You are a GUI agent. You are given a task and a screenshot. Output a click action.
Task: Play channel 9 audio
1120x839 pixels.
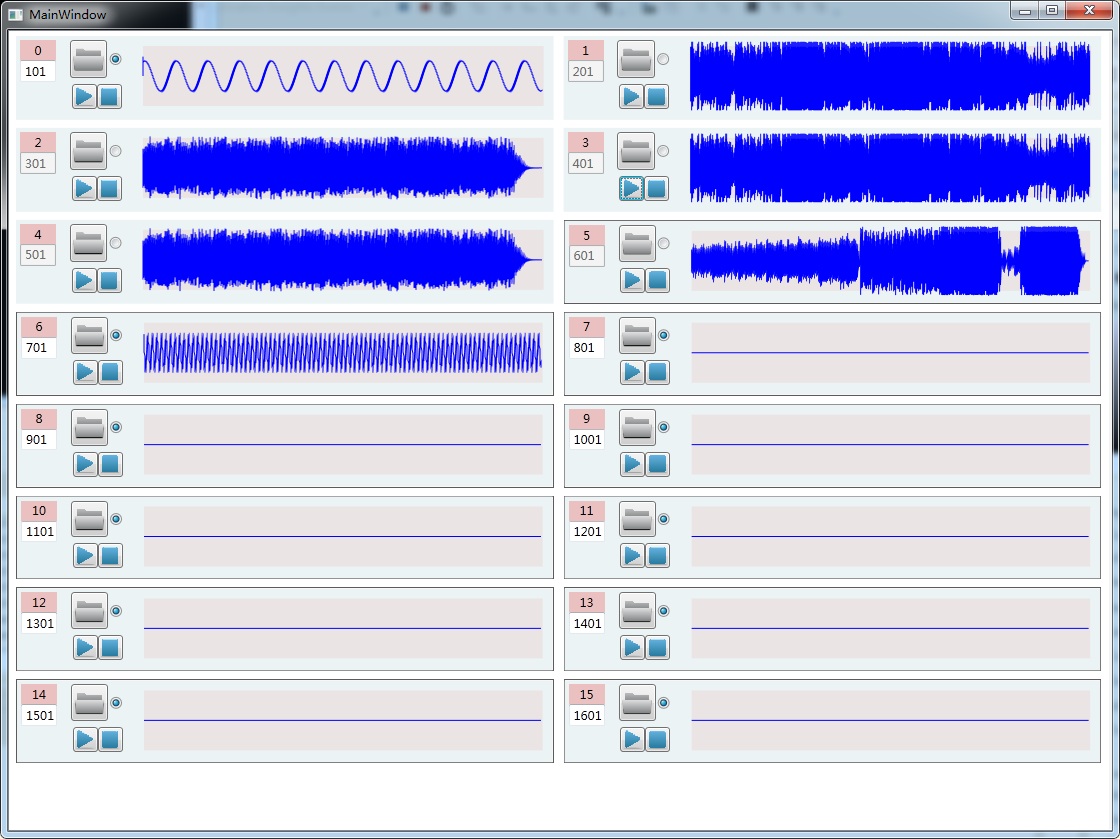click(x=633, y=464)
